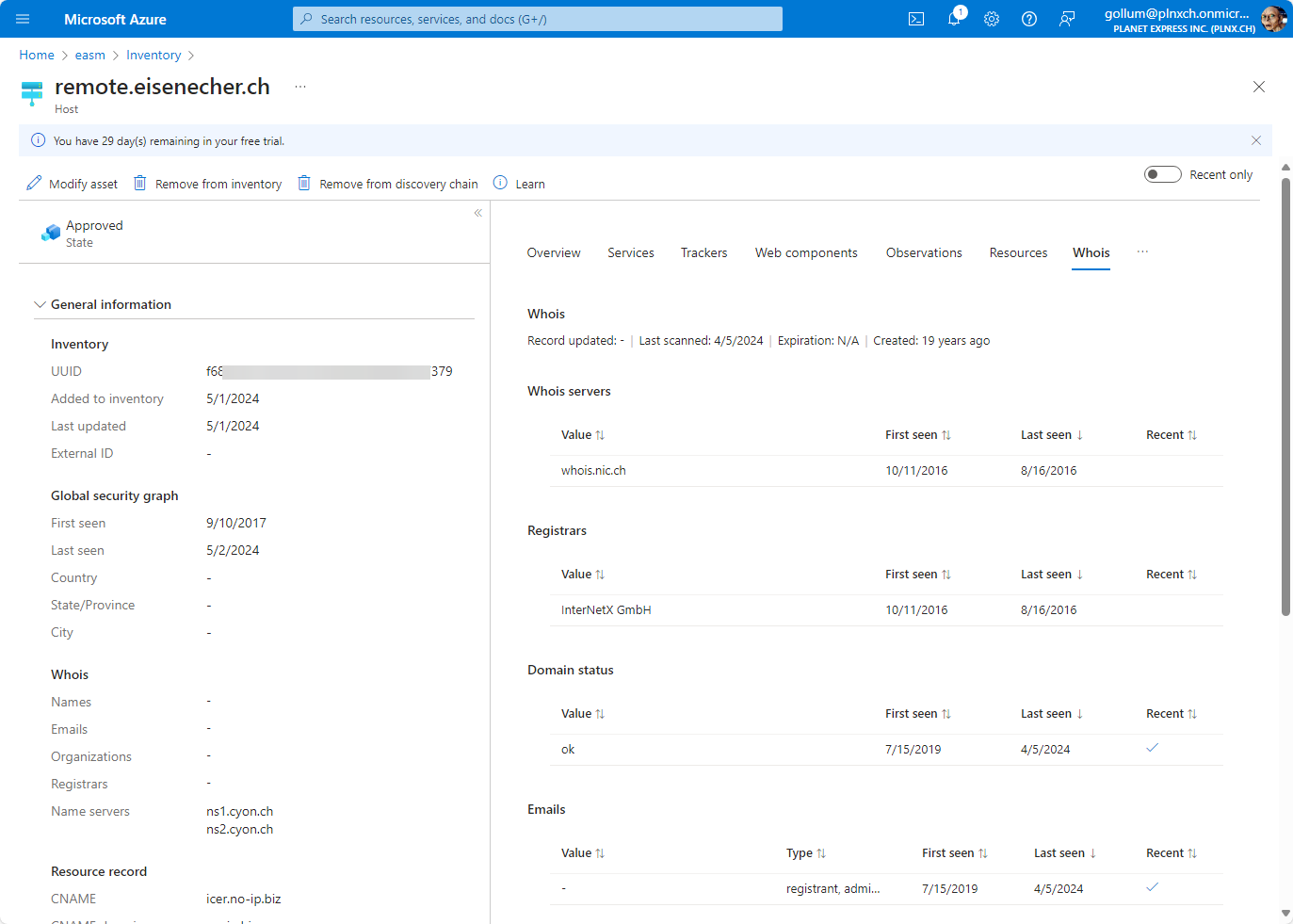The width and height of the screenshot is (1293, 924).
Task: Open the notifications bell
Action: [954, 19]
